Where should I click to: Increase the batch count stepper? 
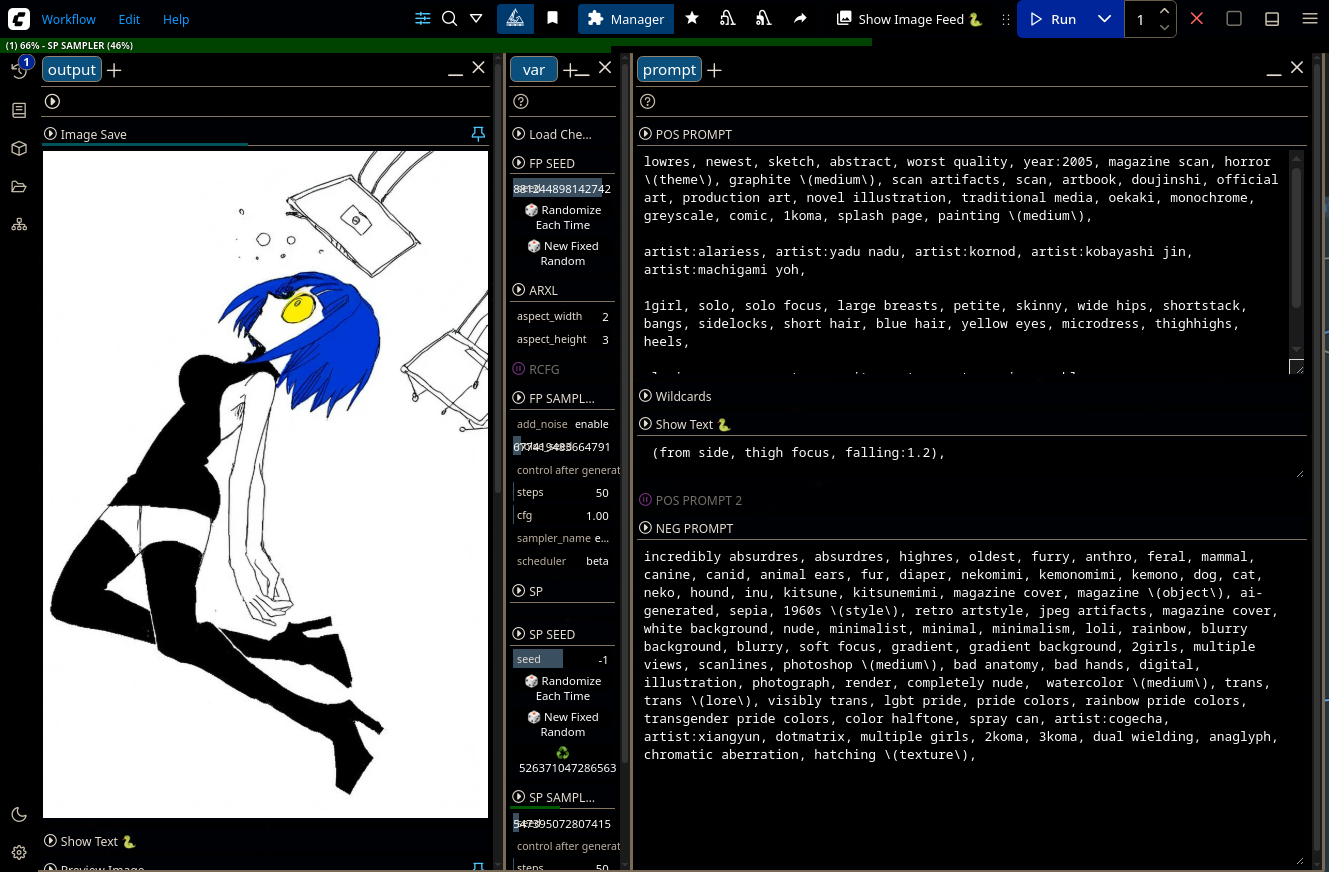(1164, 11)
